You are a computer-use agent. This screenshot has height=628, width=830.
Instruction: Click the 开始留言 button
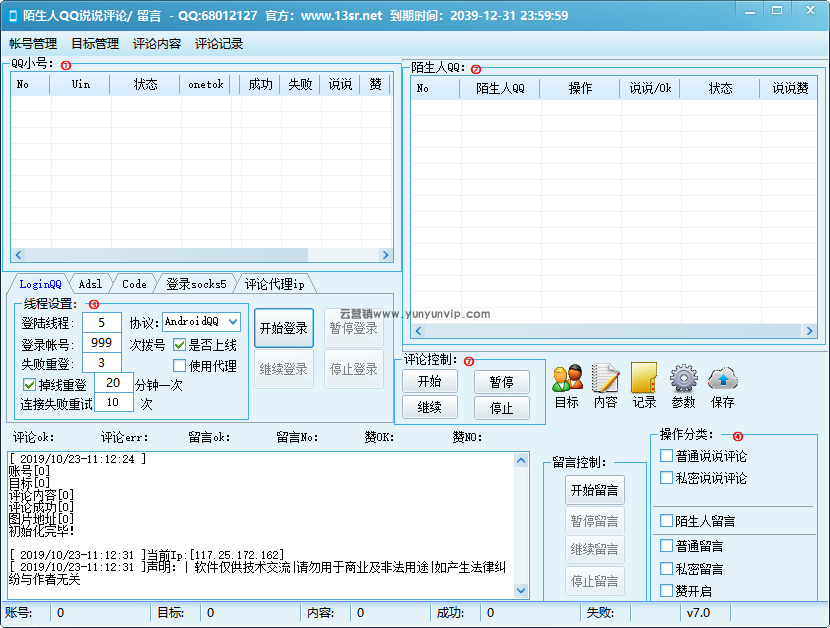coord(594,490)
